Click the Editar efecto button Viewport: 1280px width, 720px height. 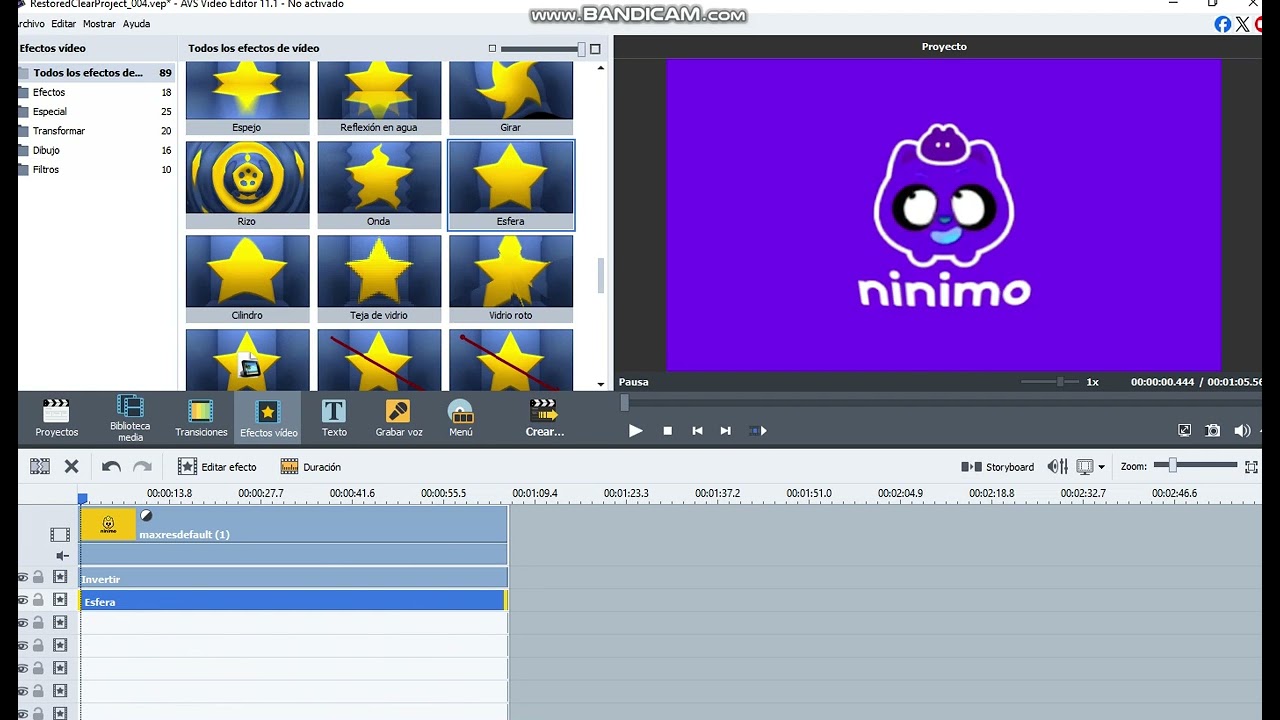(217, 467)
